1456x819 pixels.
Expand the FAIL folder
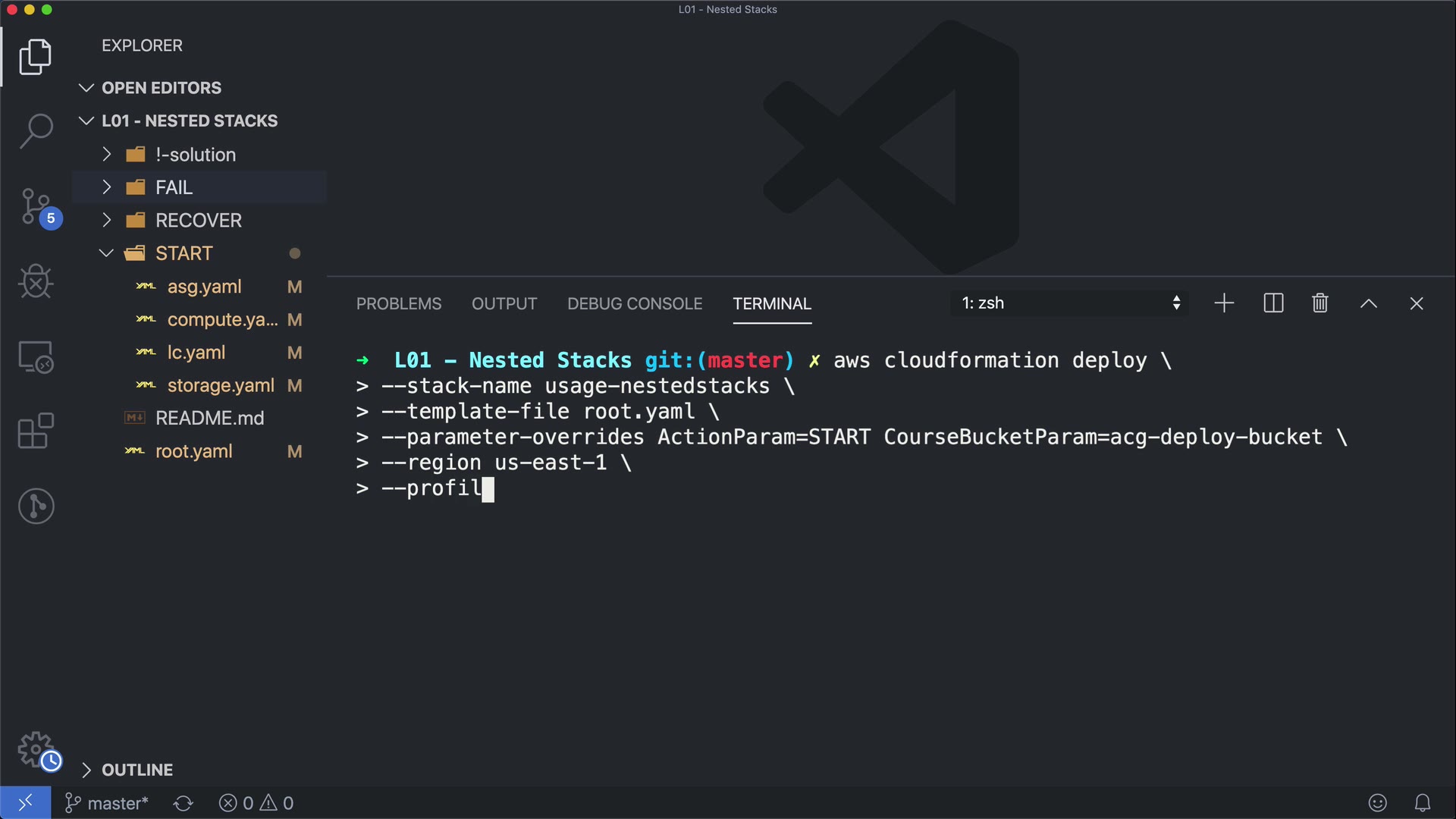point(174,187)
